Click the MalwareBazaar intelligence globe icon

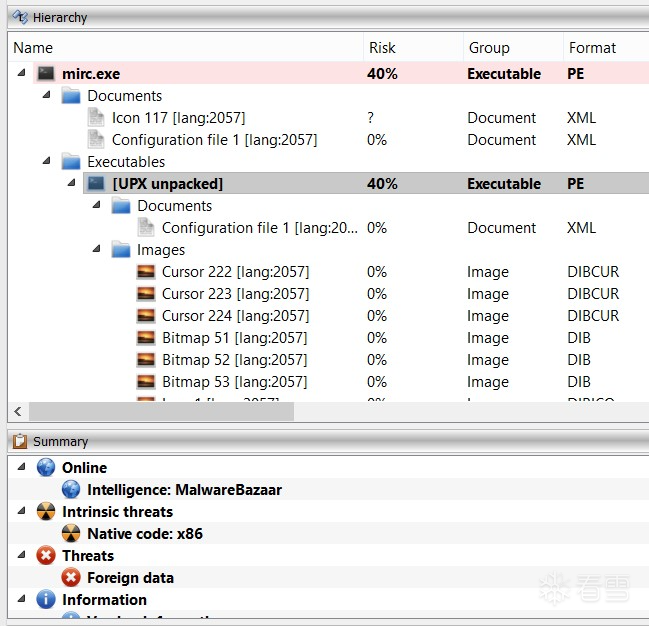pyautogui.click(x=71, y=489)
